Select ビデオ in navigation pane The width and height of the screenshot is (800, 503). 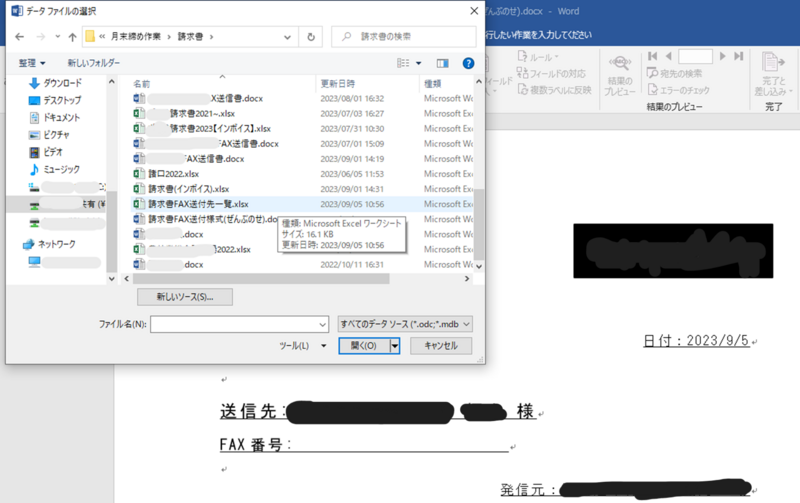[x=46, y=152]
